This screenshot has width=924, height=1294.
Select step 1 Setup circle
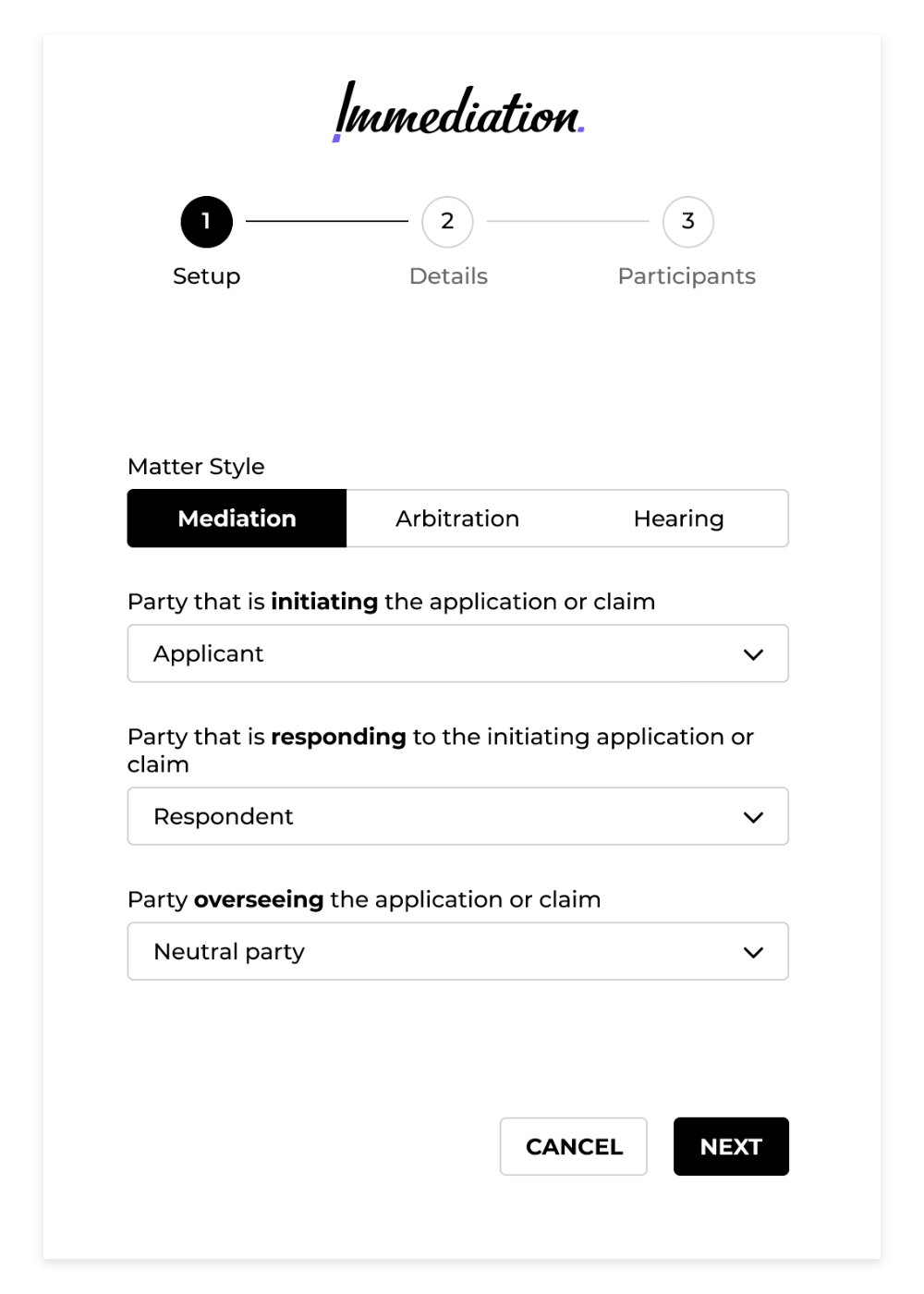tap(206, 221)
